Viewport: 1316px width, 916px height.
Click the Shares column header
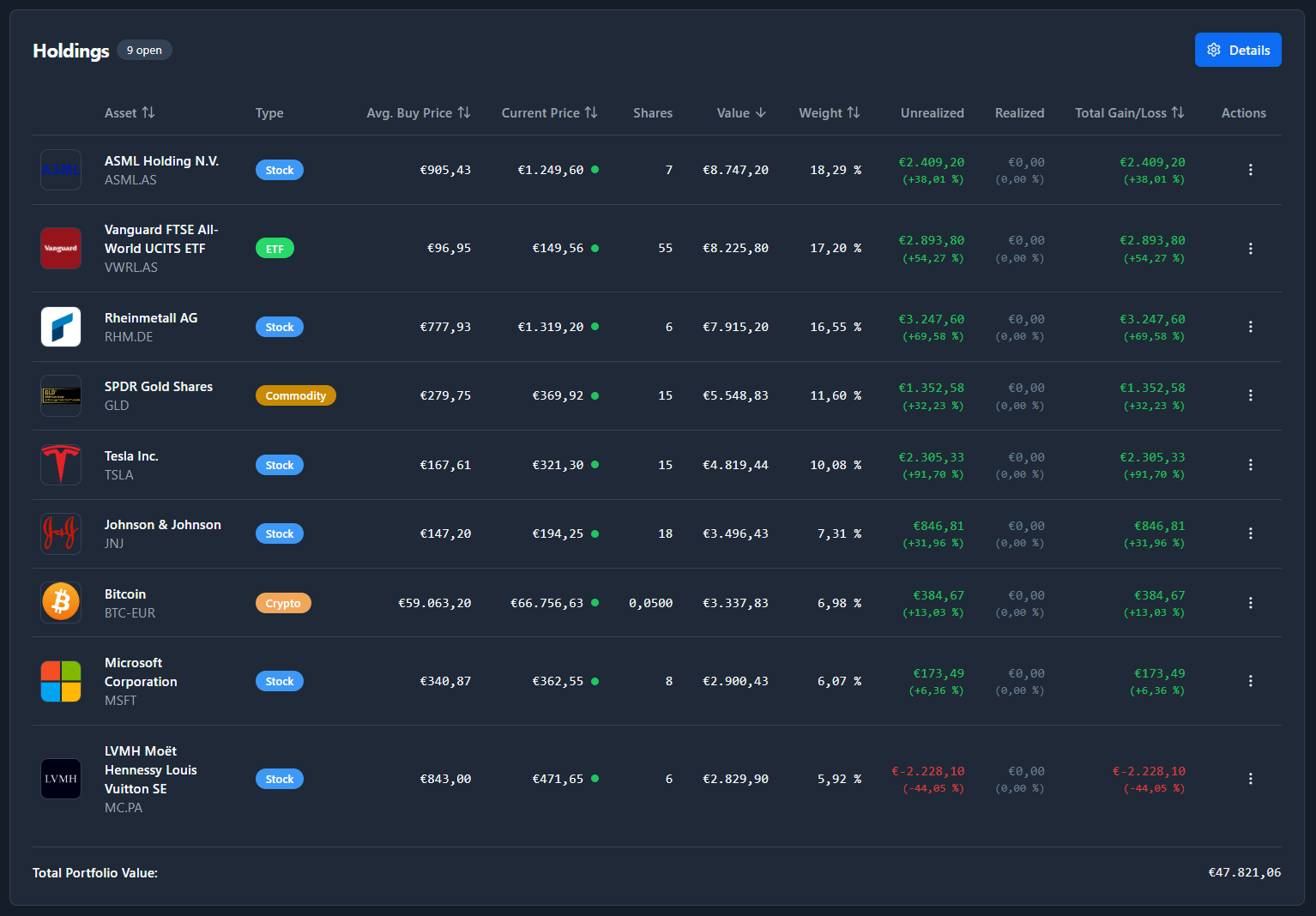[x=653, y=112]
